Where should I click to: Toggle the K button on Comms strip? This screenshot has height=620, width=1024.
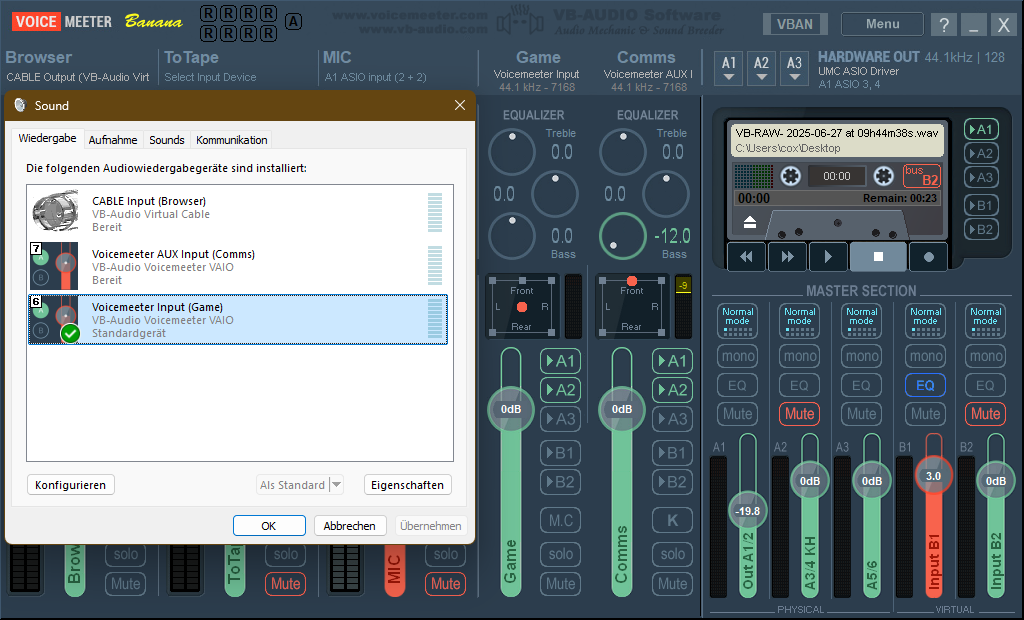[x=673, y=520]
